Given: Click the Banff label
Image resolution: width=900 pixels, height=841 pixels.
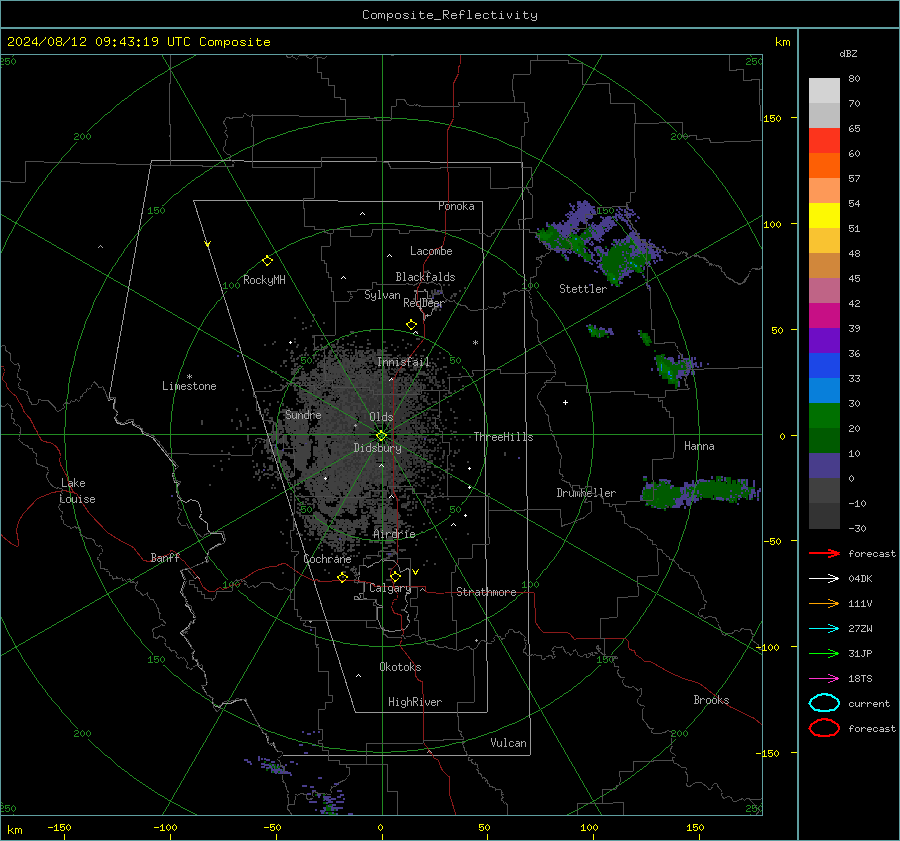Looking at the screenshot, I should pos(165,557).
